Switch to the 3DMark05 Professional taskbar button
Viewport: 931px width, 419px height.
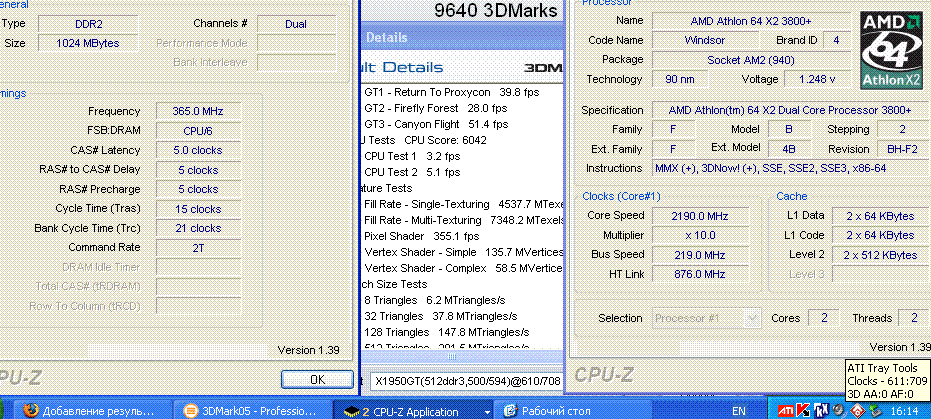tap(251, 411)
